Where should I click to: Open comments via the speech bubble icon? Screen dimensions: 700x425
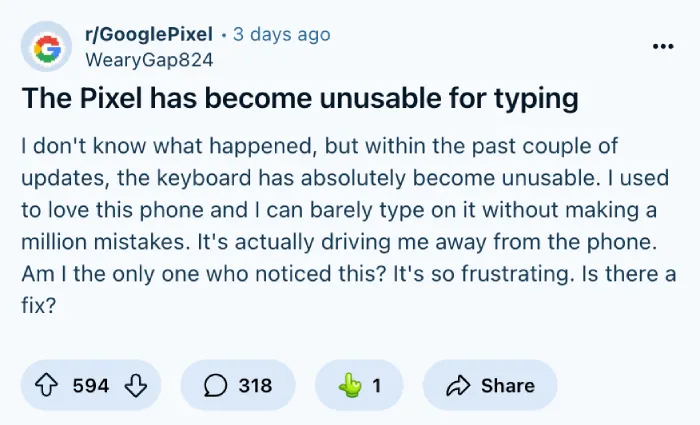tap(216, 385)
